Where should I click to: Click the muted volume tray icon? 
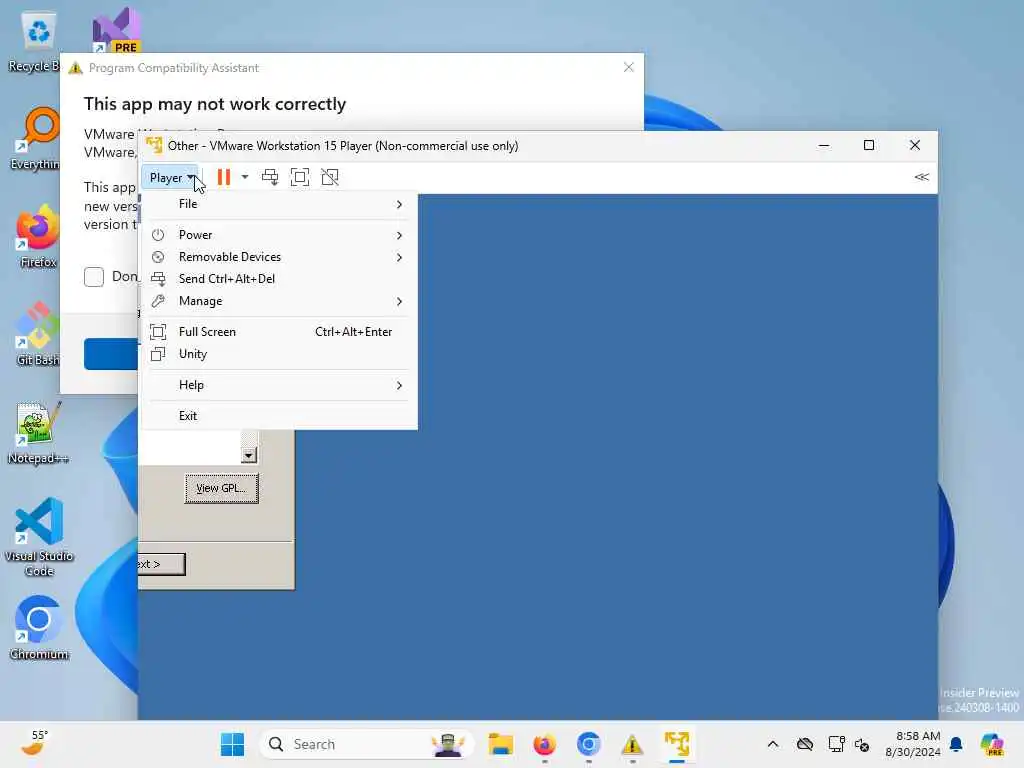click(862, 744)
